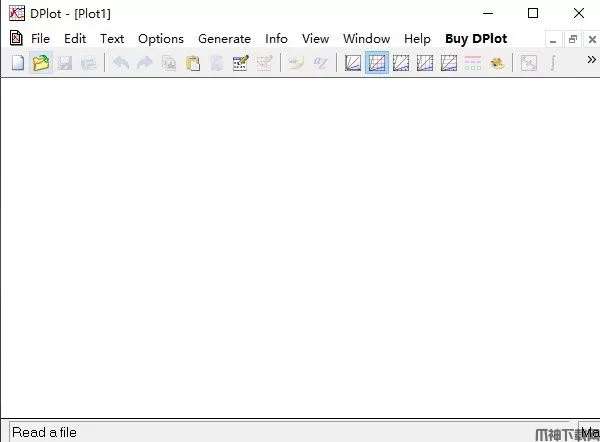Viewport: 600px width, 442px height.
Task: Click the pink and green dashed line styles icon
Action: 473,63
